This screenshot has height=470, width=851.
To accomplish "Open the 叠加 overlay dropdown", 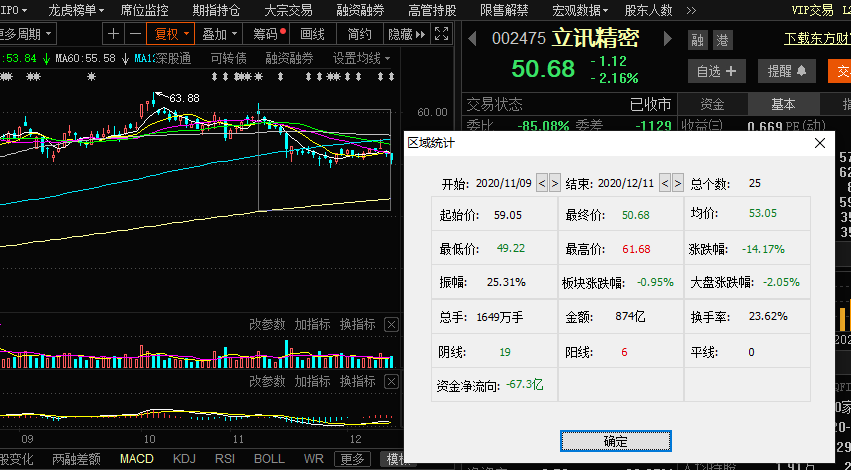I will tap(219, 34).
